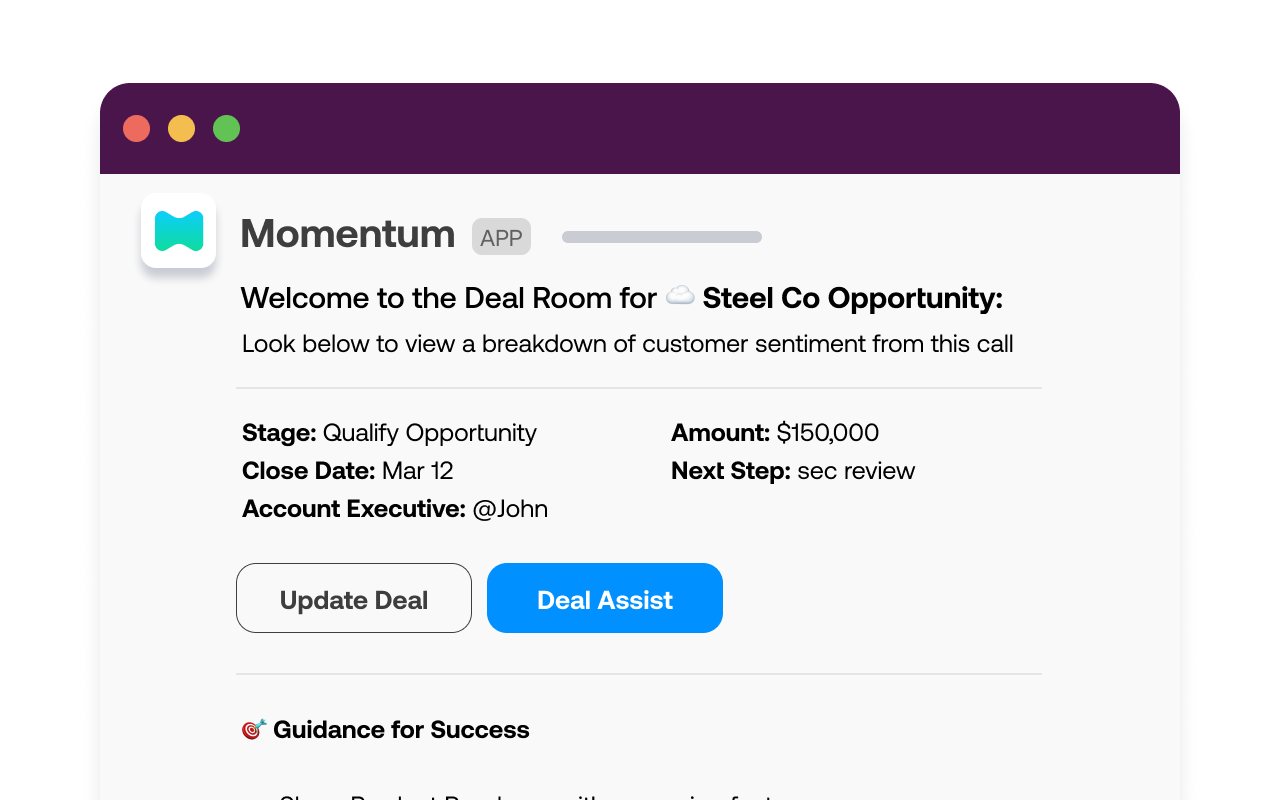This screenshot has width=1280, height=800.
Task: Click the dart target emoji icon
Action: [254, 729]
